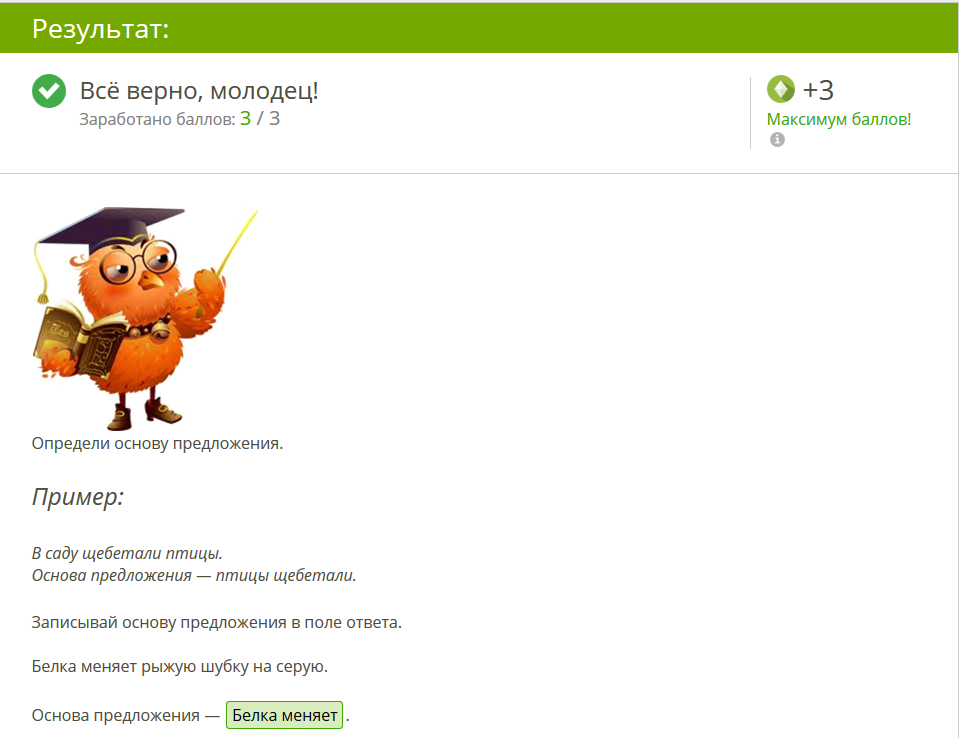Image resolution: width=959 pixels, height=738 pixels.
Task: Click the Записывай основу предложения instruction line
Action: [x=217, y=622]
